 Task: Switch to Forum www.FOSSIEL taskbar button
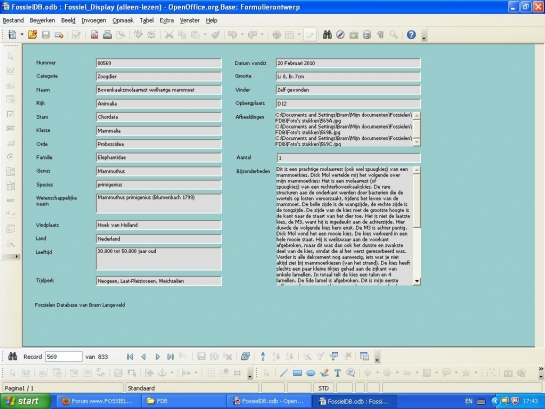pos(98,401)
